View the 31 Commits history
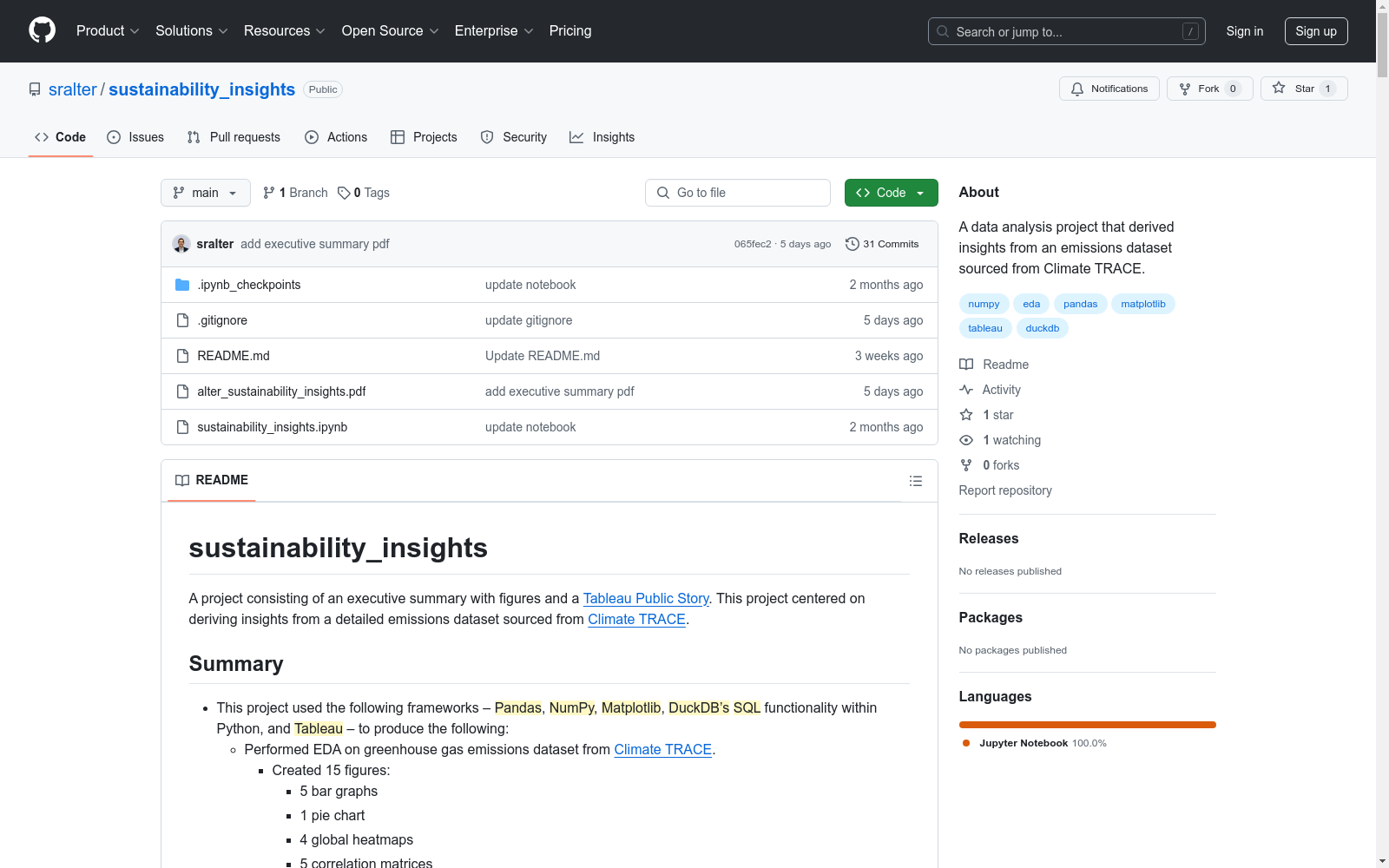Image resolution: width=1389 pixels, height=868 pixels. 882,244
